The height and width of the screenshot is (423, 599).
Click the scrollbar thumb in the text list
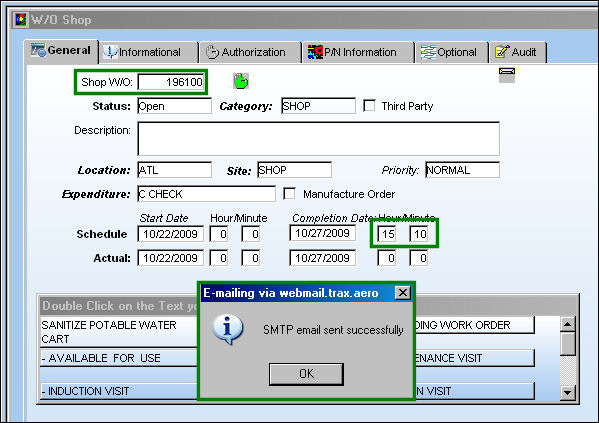coord(568,344)
